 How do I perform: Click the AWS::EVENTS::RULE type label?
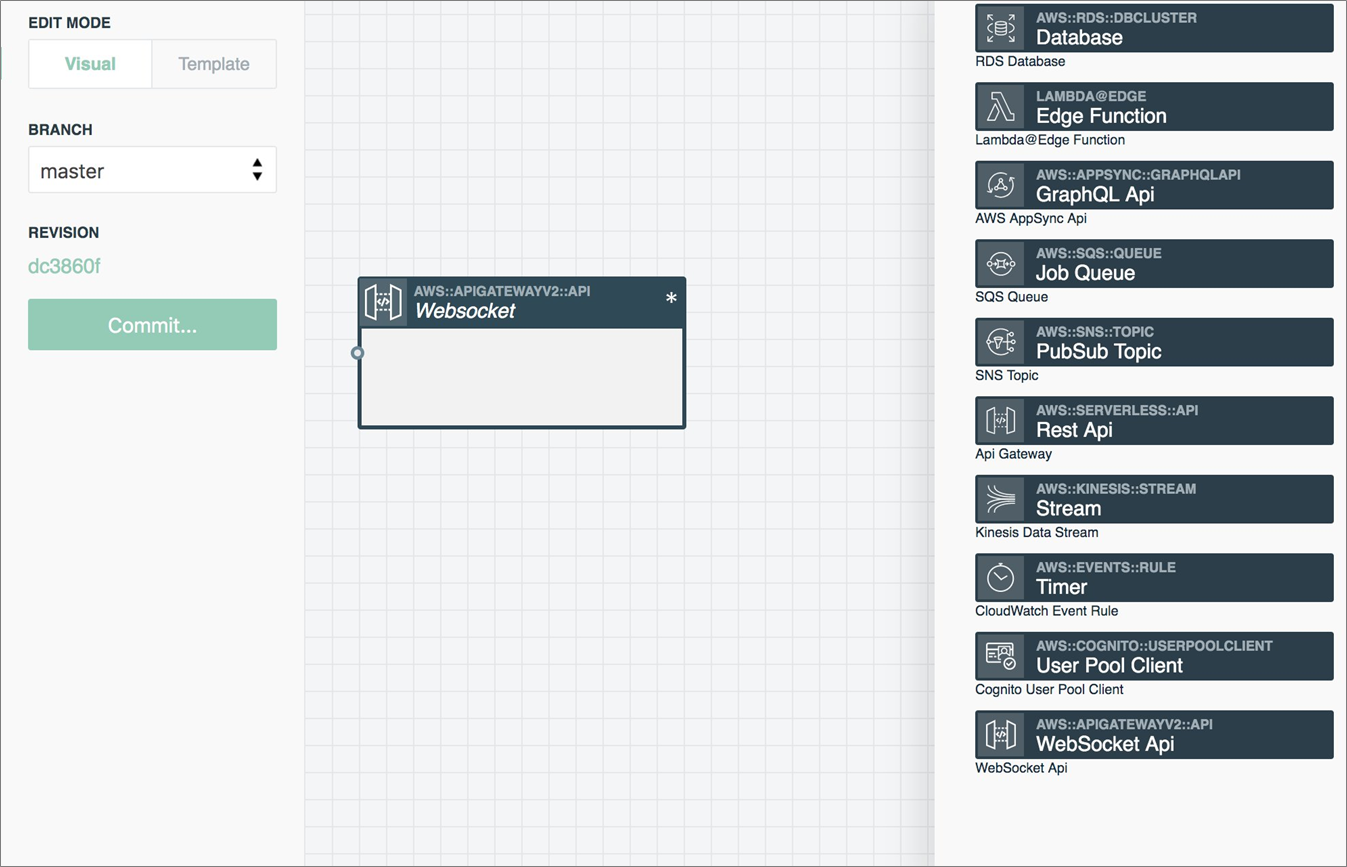tap(1106, 567)
